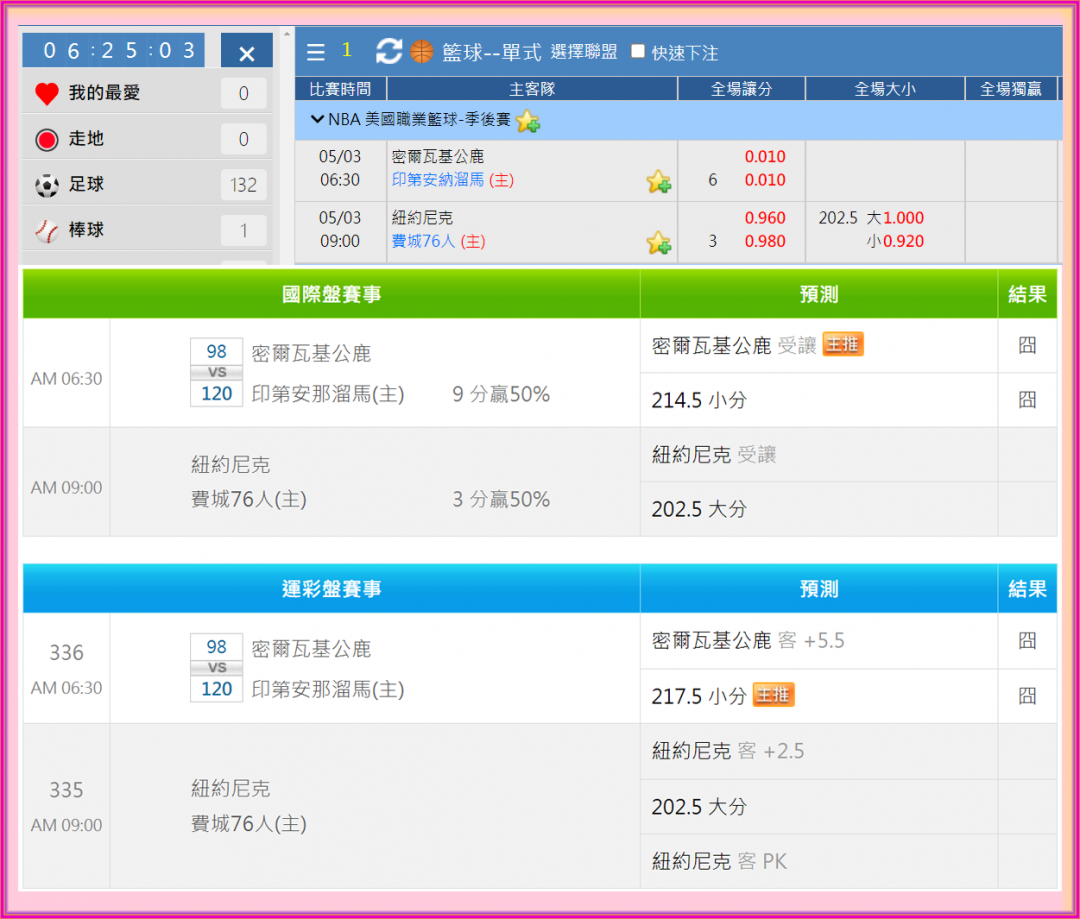Open blue 印第安納溜馬 (主) team link
Screen dimensions: 1080x919
453,180
